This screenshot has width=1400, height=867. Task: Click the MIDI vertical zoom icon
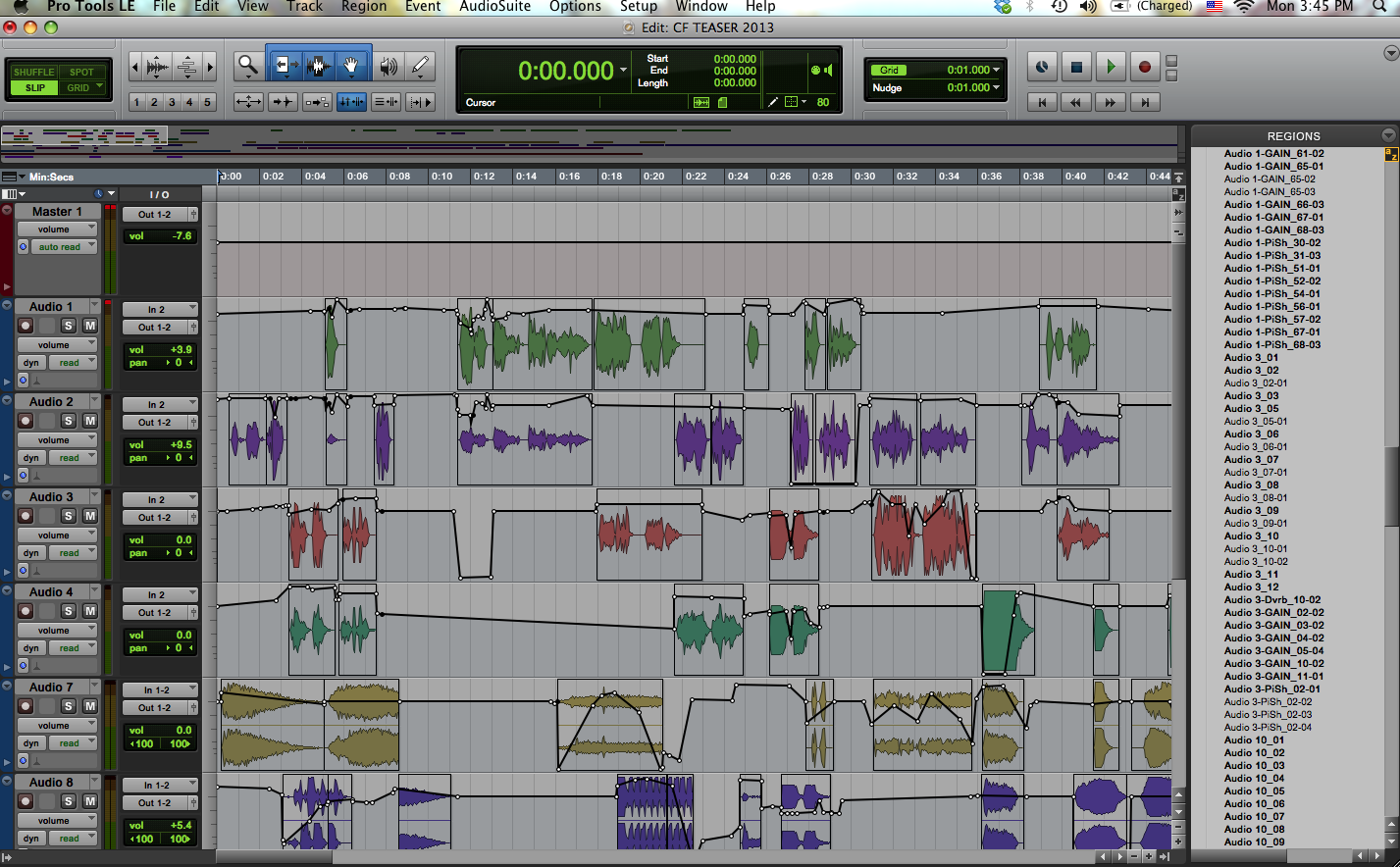tap(187, 67)
